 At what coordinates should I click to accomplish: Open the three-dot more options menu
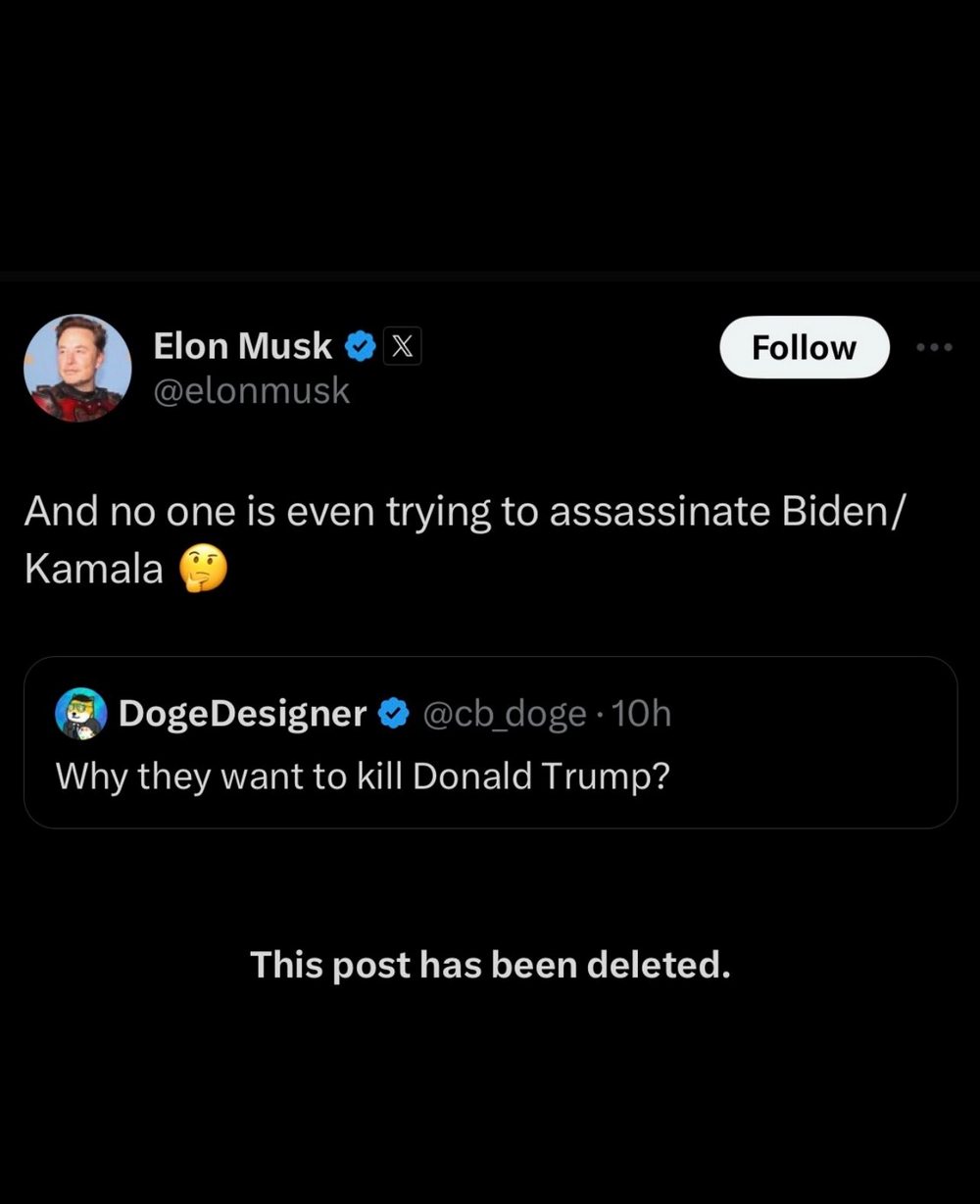[934, 347]
